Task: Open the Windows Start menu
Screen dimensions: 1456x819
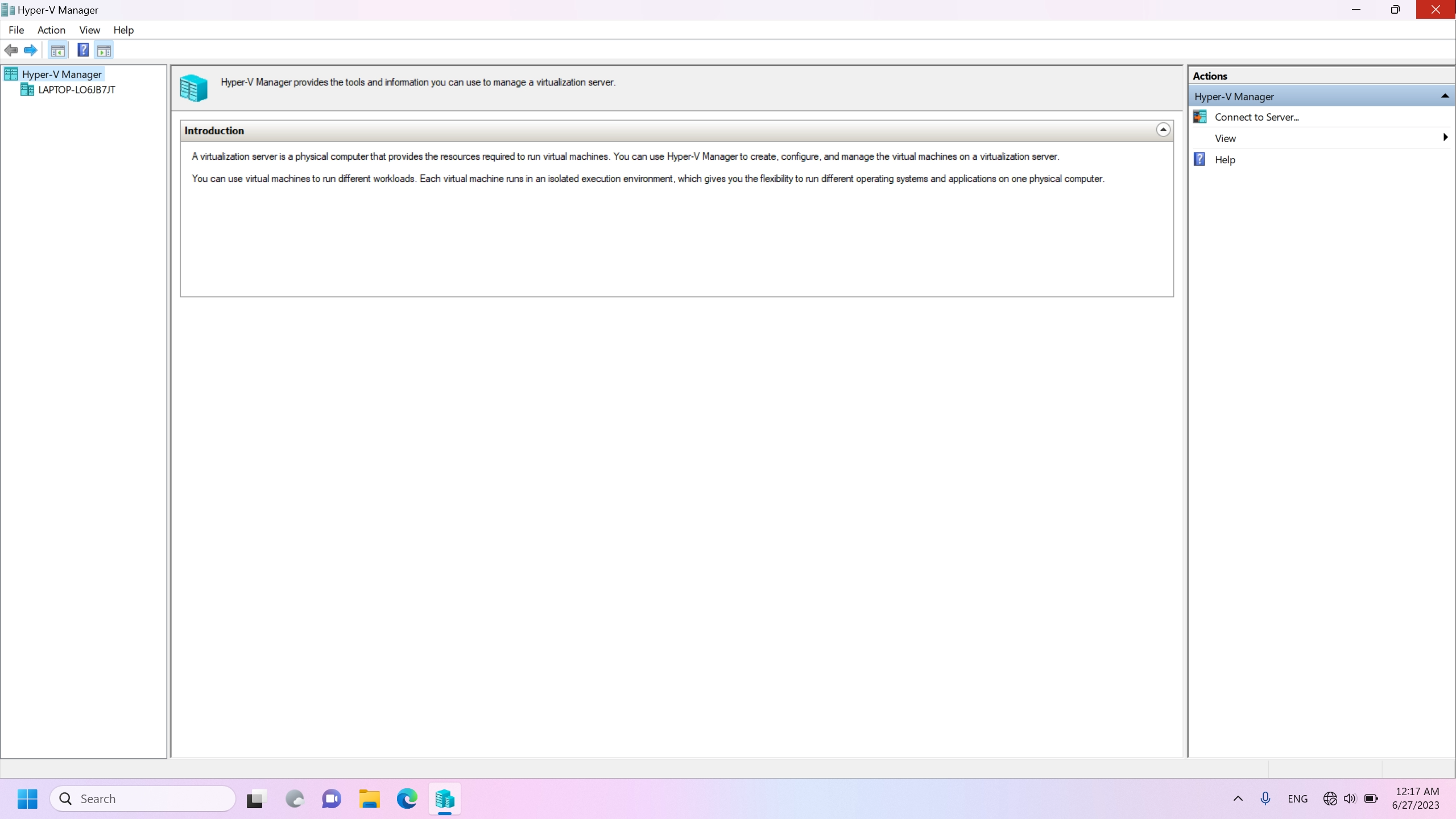Action: pyautogui.click(x=27, y=799)
